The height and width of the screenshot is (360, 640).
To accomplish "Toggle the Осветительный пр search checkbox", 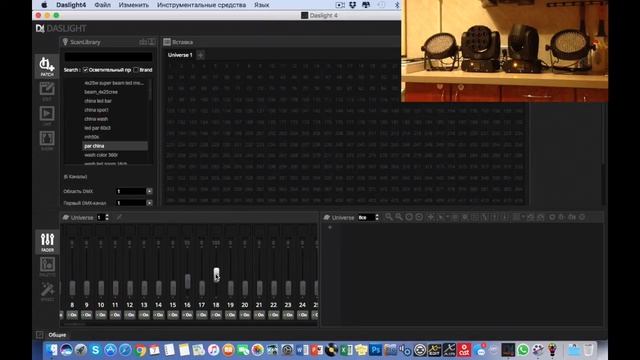I will tap(86, 70).
